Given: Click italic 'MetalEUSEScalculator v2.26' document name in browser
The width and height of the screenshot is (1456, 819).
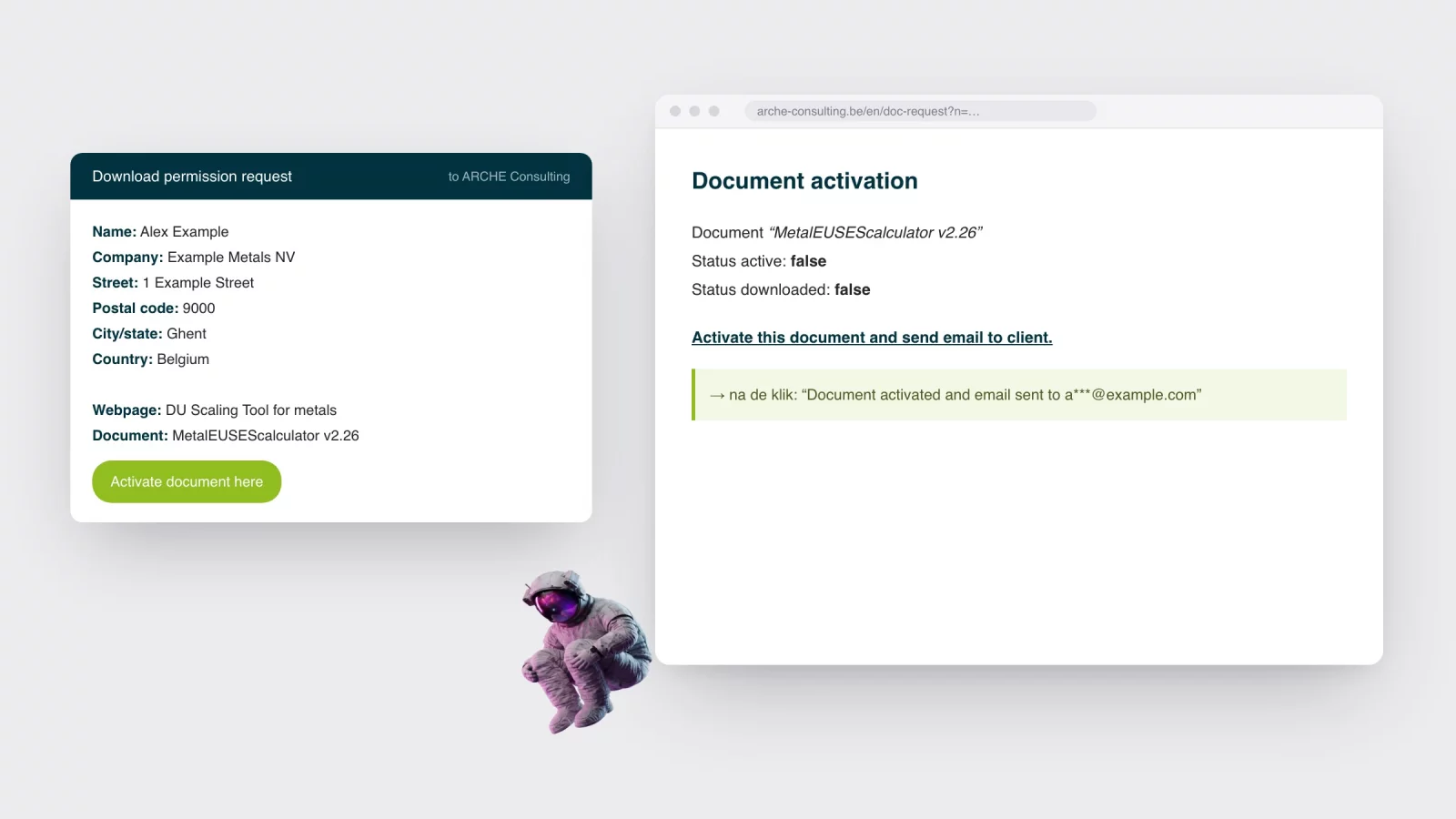Looking at the screenshot, I should point(875,233).
